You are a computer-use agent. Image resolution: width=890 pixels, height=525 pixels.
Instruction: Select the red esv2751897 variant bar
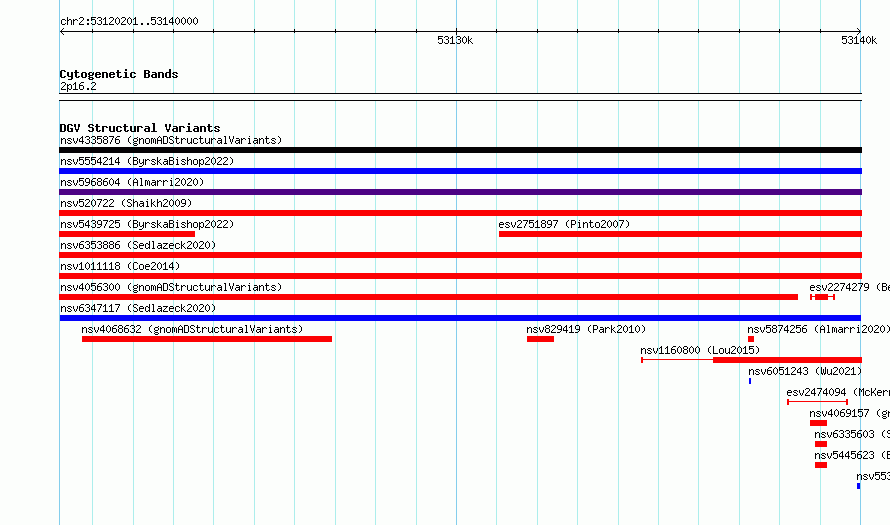[681, 234]
